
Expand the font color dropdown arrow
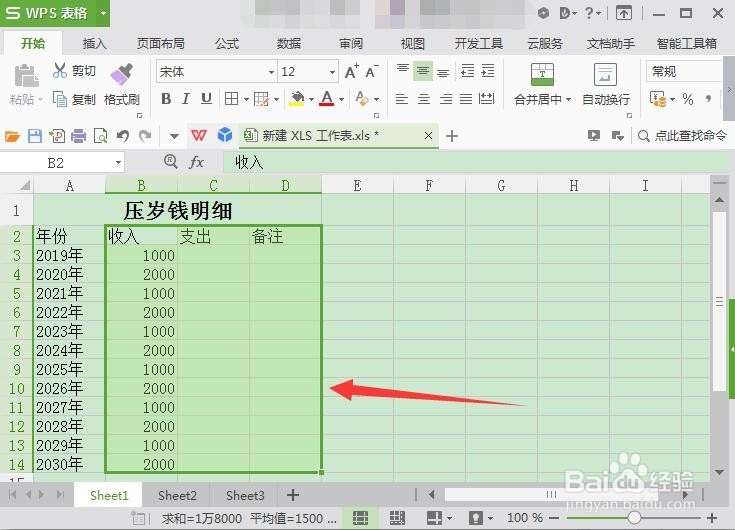(x=341, y=99)
